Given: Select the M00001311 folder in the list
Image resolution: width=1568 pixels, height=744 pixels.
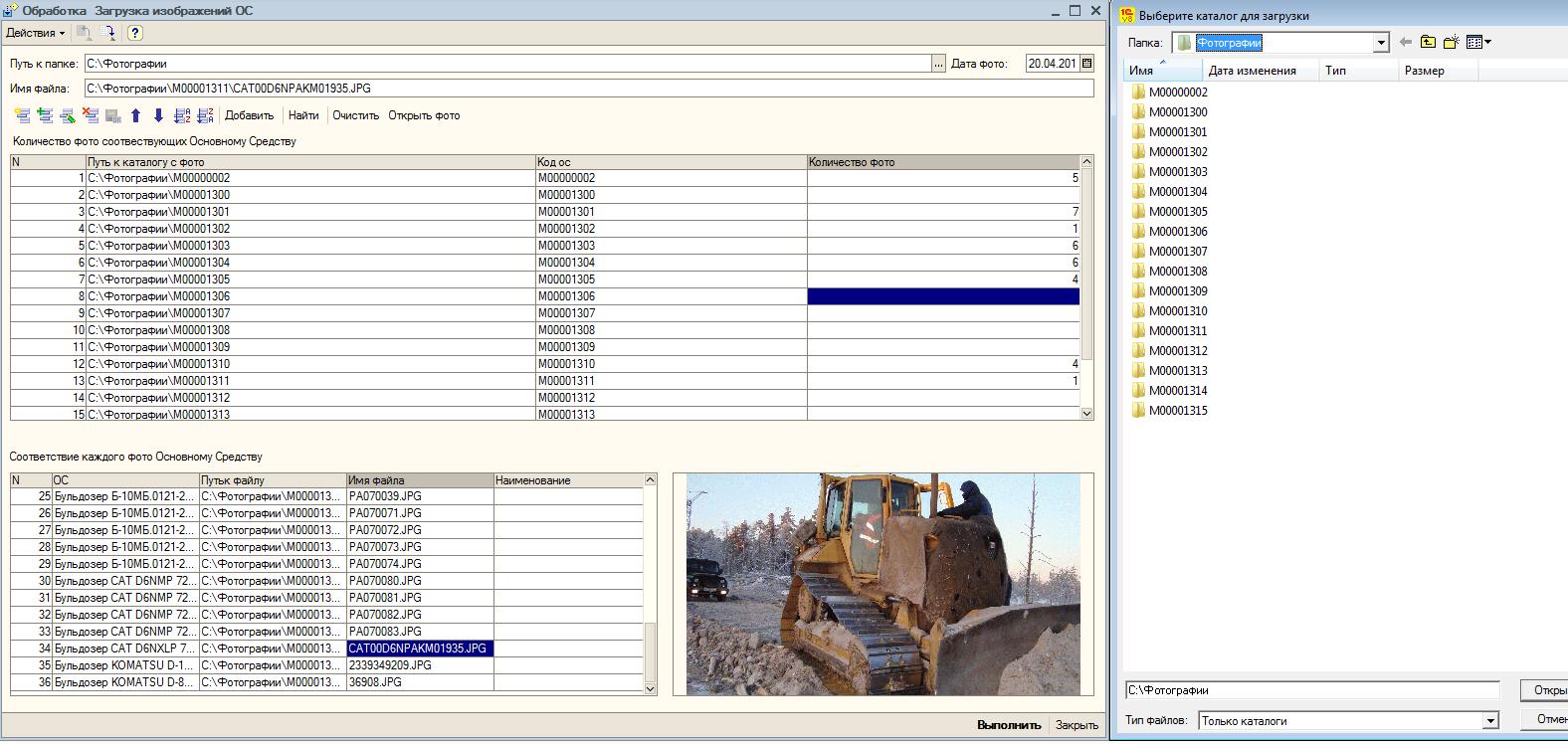Looking at the screenshot, I should 1178,331.
